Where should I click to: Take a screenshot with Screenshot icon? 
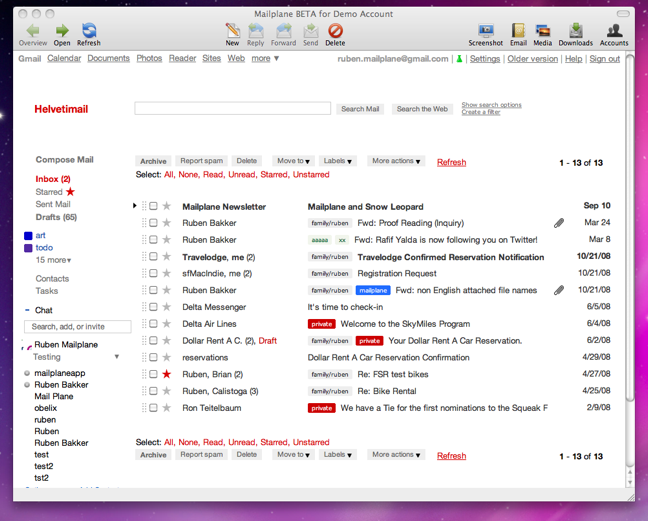click(x=486, y=31)
